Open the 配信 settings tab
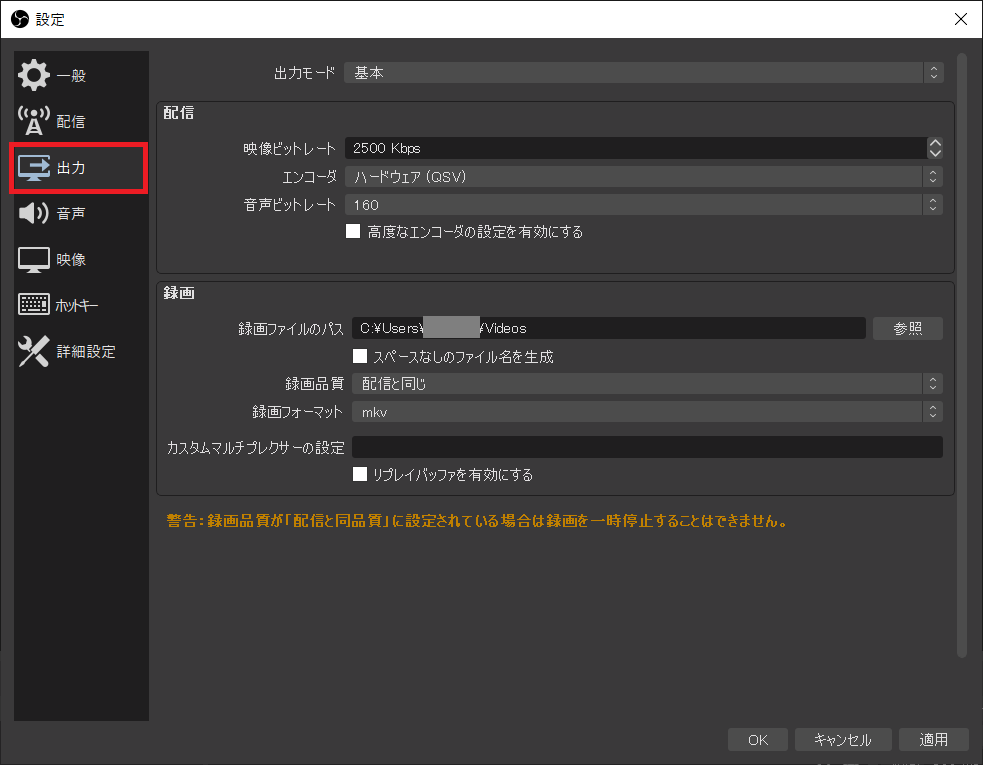Viewport: 983px width, 765px height. 81,121
